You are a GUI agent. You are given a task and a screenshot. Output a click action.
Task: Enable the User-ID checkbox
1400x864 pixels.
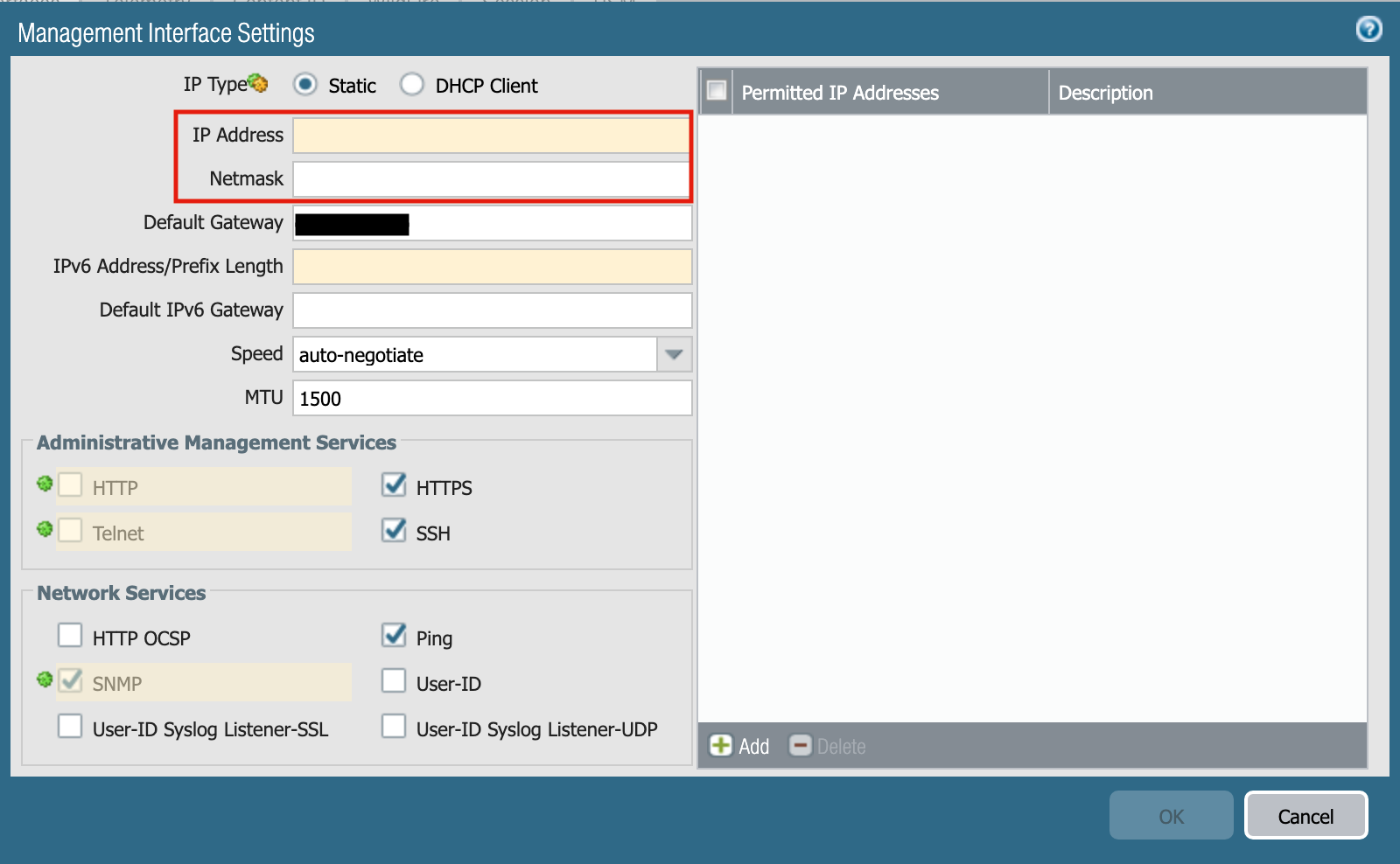(394, 680)
